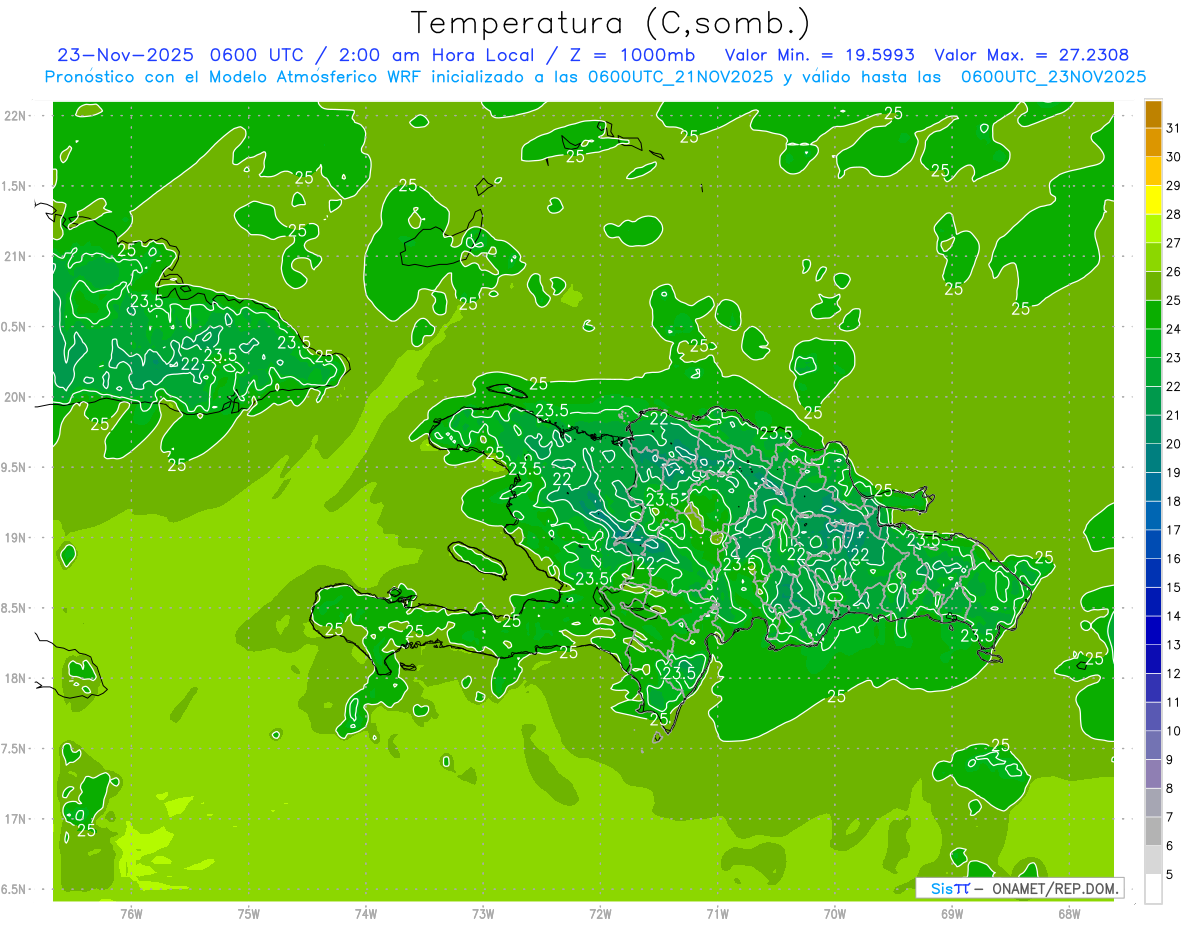Click the 70W longitude label
1200x927 pixels.
(x=834, y=914)
